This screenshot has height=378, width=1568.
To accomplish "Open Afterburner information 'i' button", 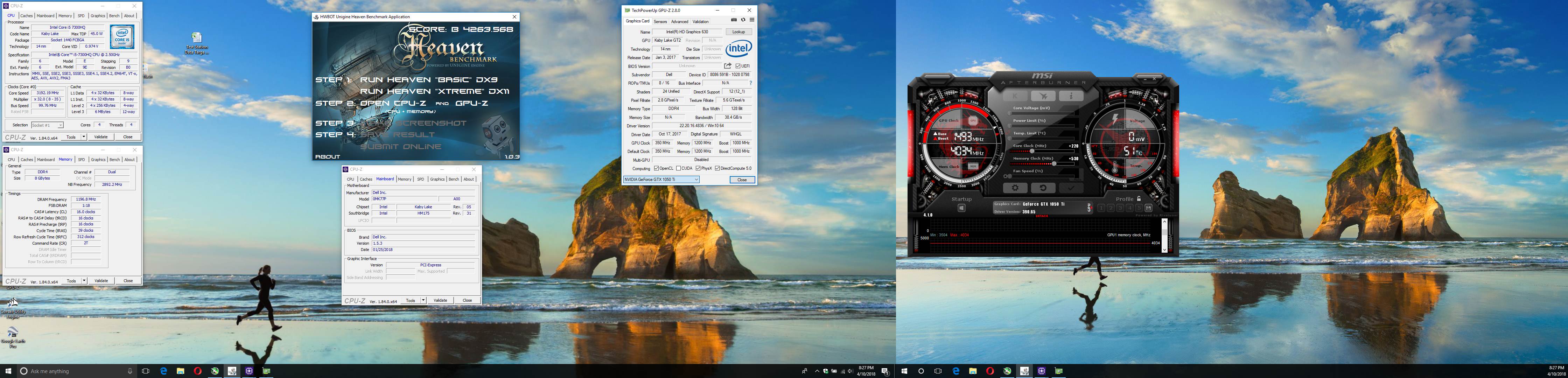I will [x=1071, y=96].
